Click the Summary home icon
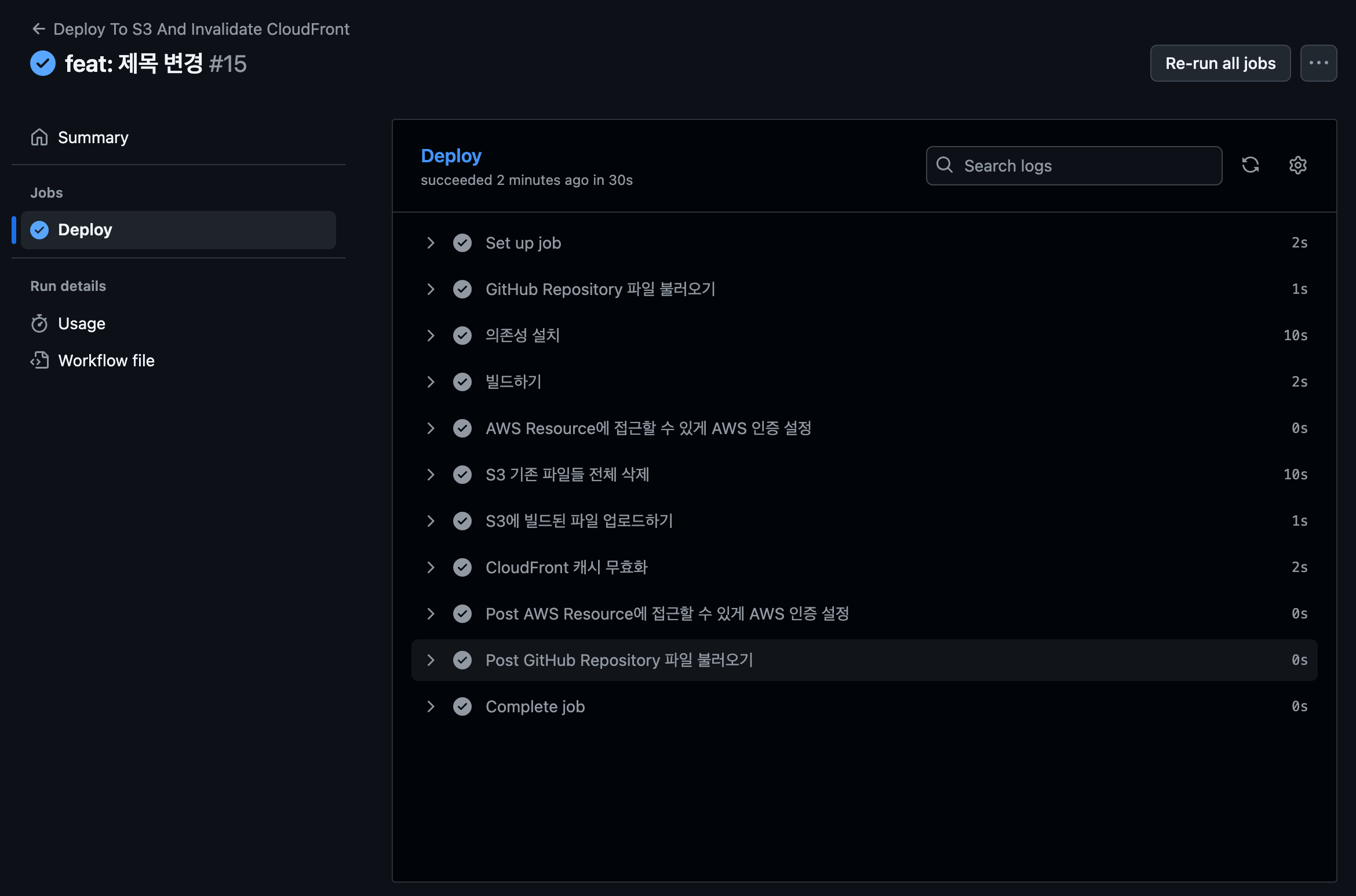1356x896 pixels. click(x=39, y=137)
